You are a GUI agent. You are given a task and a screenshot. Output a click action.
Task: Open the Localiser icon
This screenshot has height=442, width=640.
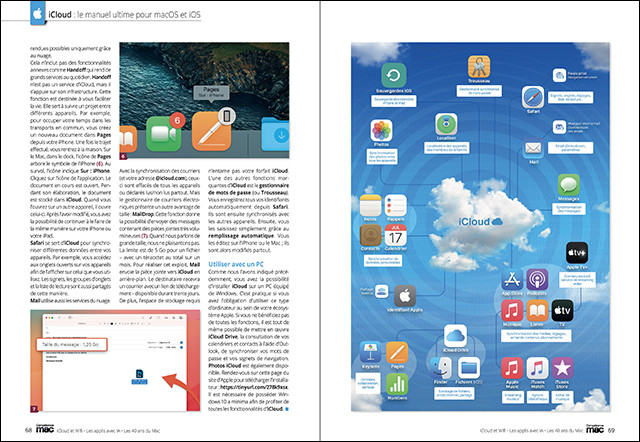coord(447,125)
